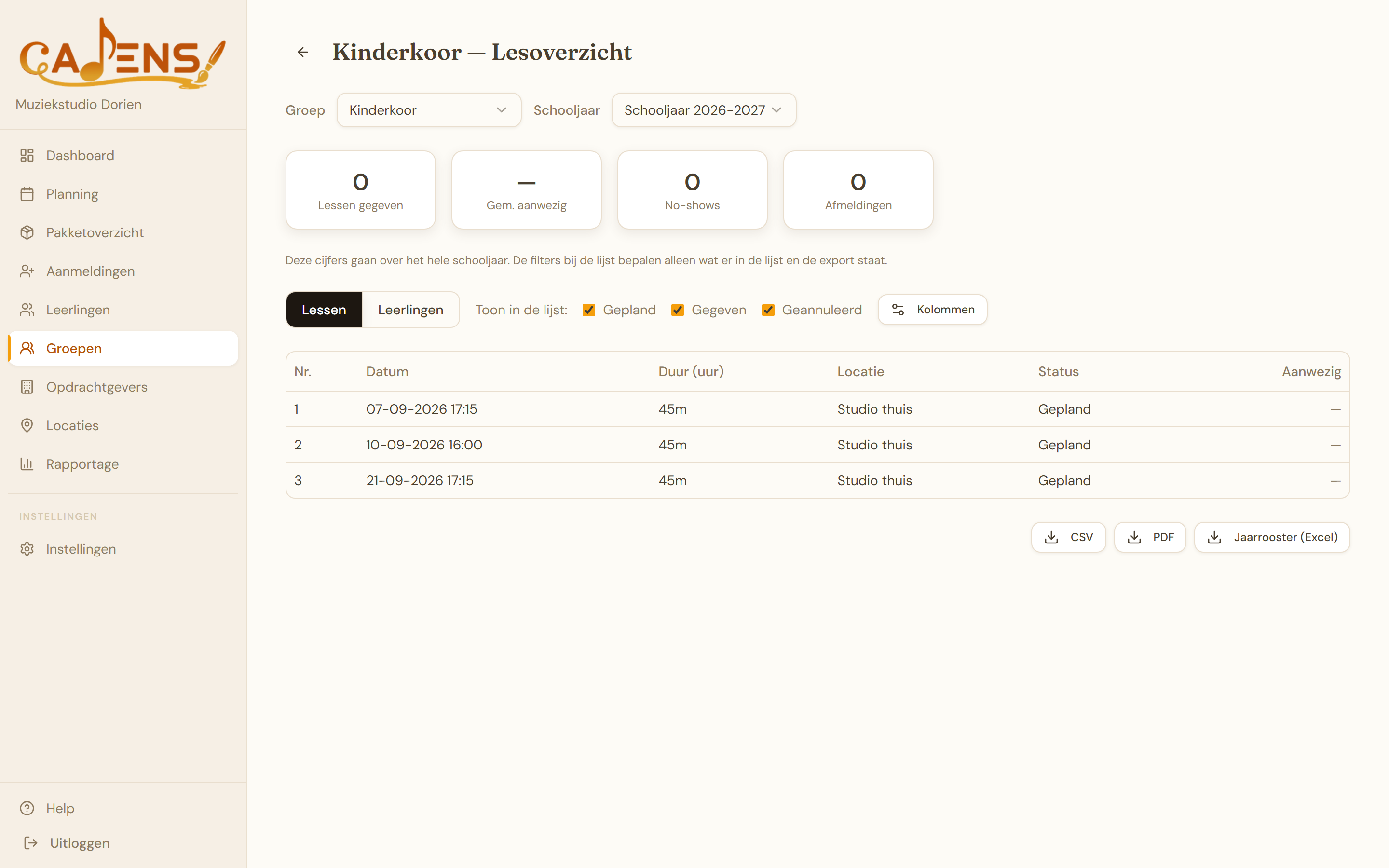Click lesson date 21-09-2026 17:15

point(420,480)
